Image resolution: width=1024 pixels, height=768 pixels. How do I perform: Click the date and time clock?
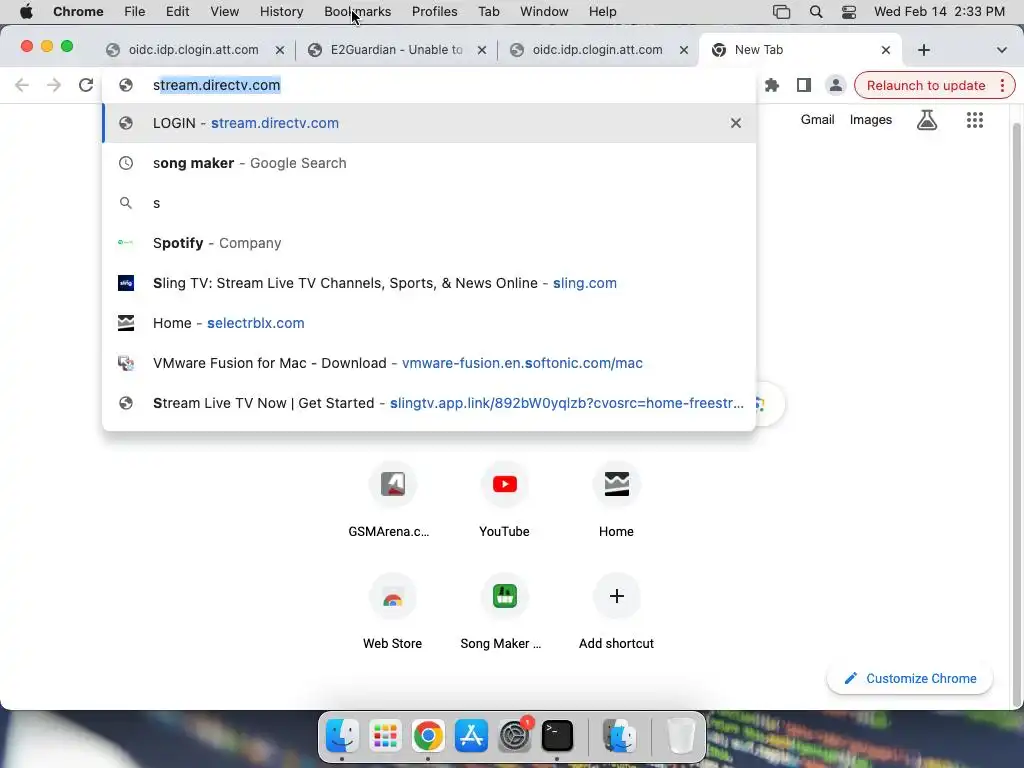pos(939,12)
